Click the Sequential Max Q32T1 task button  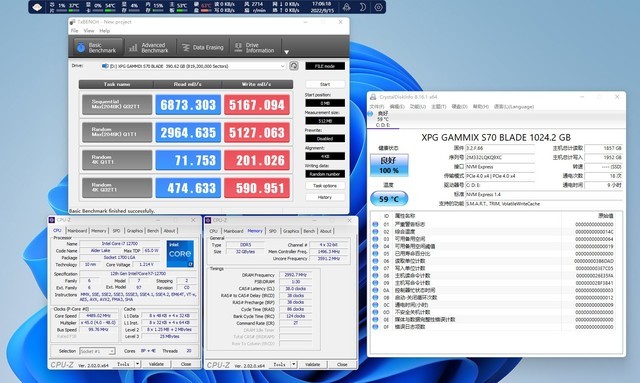[117, 105]
